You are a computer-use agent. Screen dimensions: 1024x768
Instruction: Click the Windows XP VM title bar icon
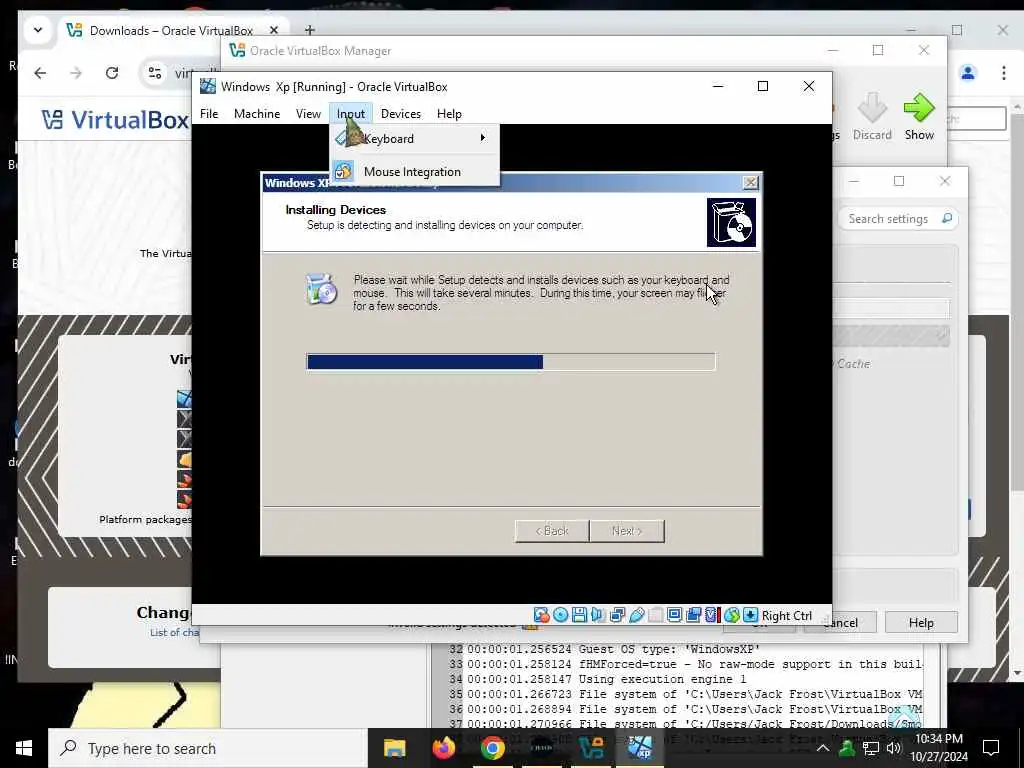(208, 86)
